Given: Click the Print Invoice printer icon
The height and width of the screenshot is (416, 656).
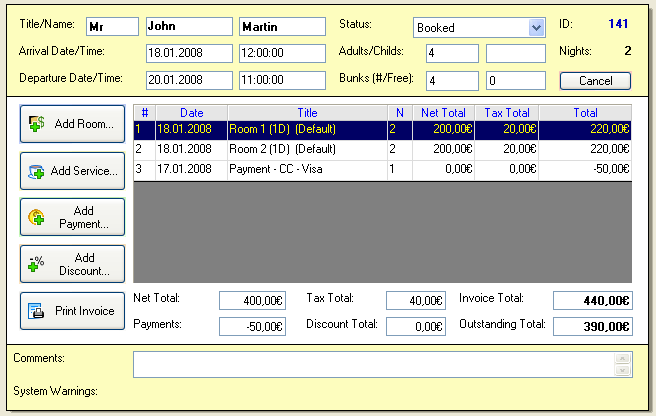Looking at the screenshot, I should tap(36, 311).
